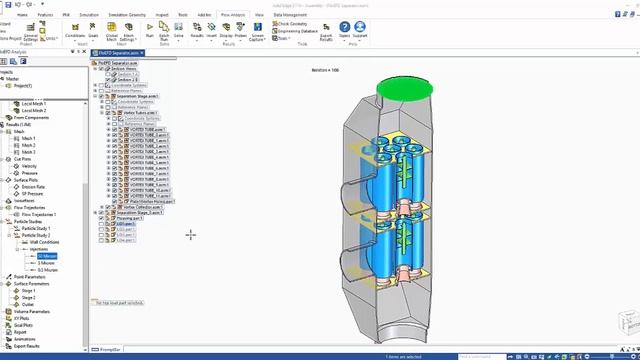Adjust the zoom slider in status bar
The height and width of the screenshot is (360, 640).
[x=611, y=357]
